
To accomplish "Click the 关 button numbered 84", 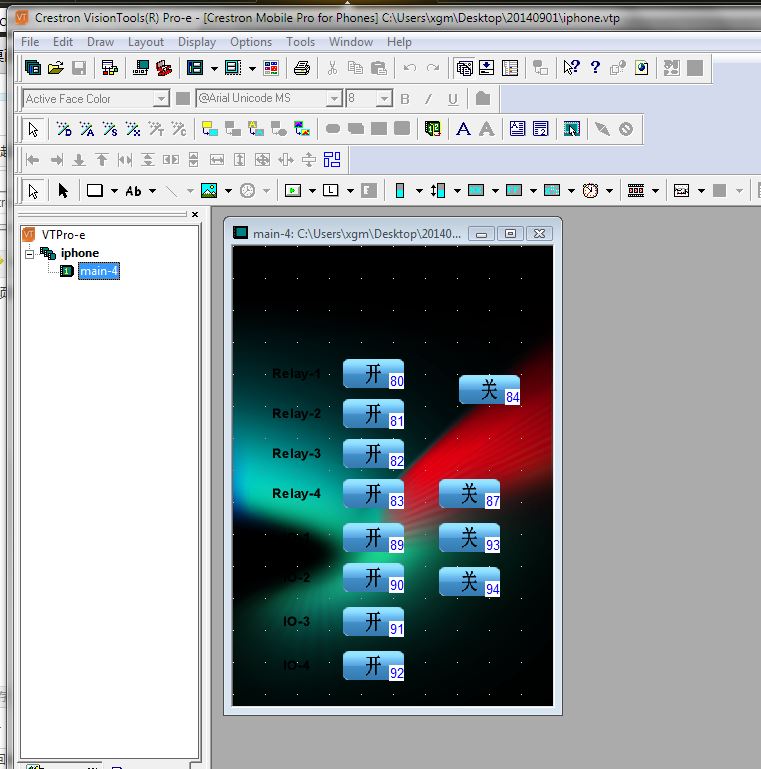I will click(x=489, y=390).
